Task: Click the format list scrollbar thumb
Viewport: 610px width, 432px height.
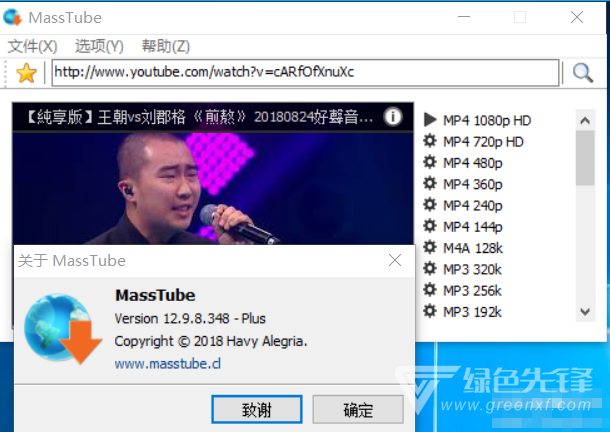Action: point(585,158)
